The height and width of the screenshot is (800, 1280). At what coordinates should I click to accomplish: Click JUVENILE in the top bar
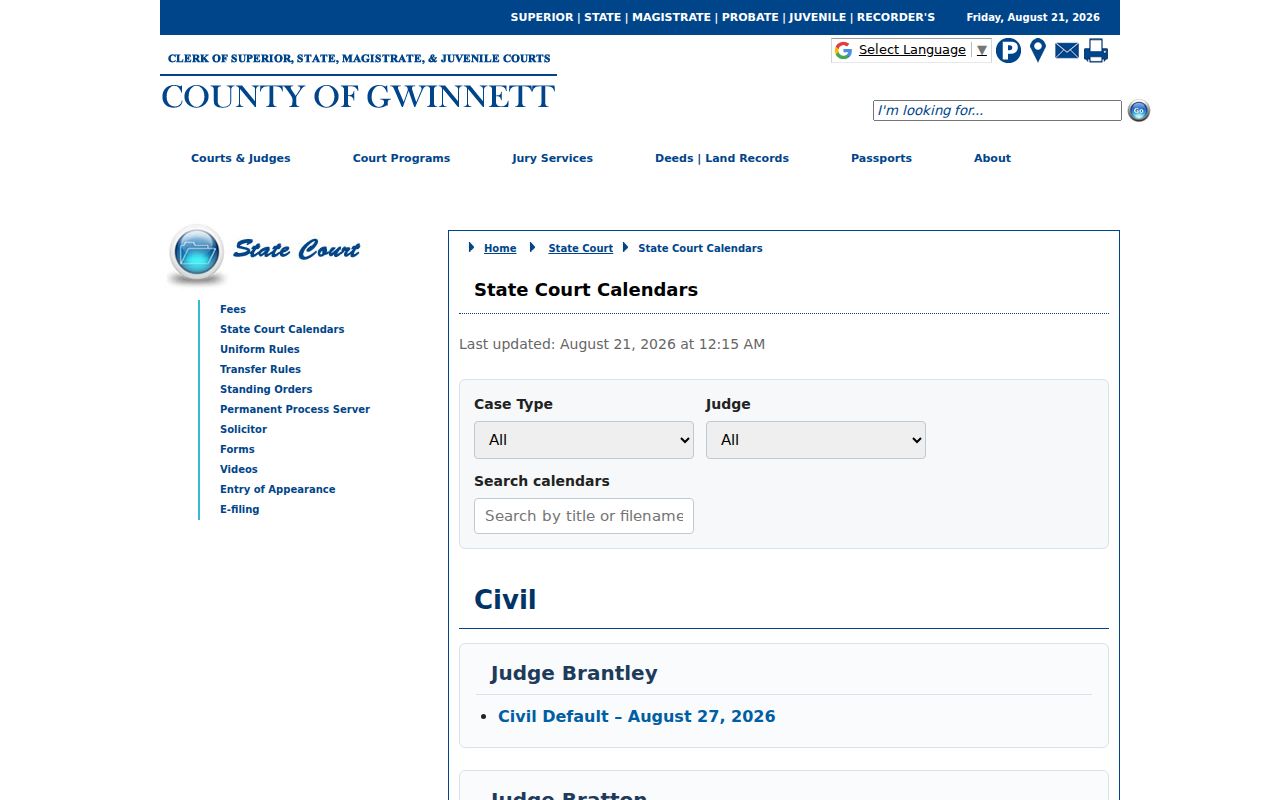tap(818, 17)
